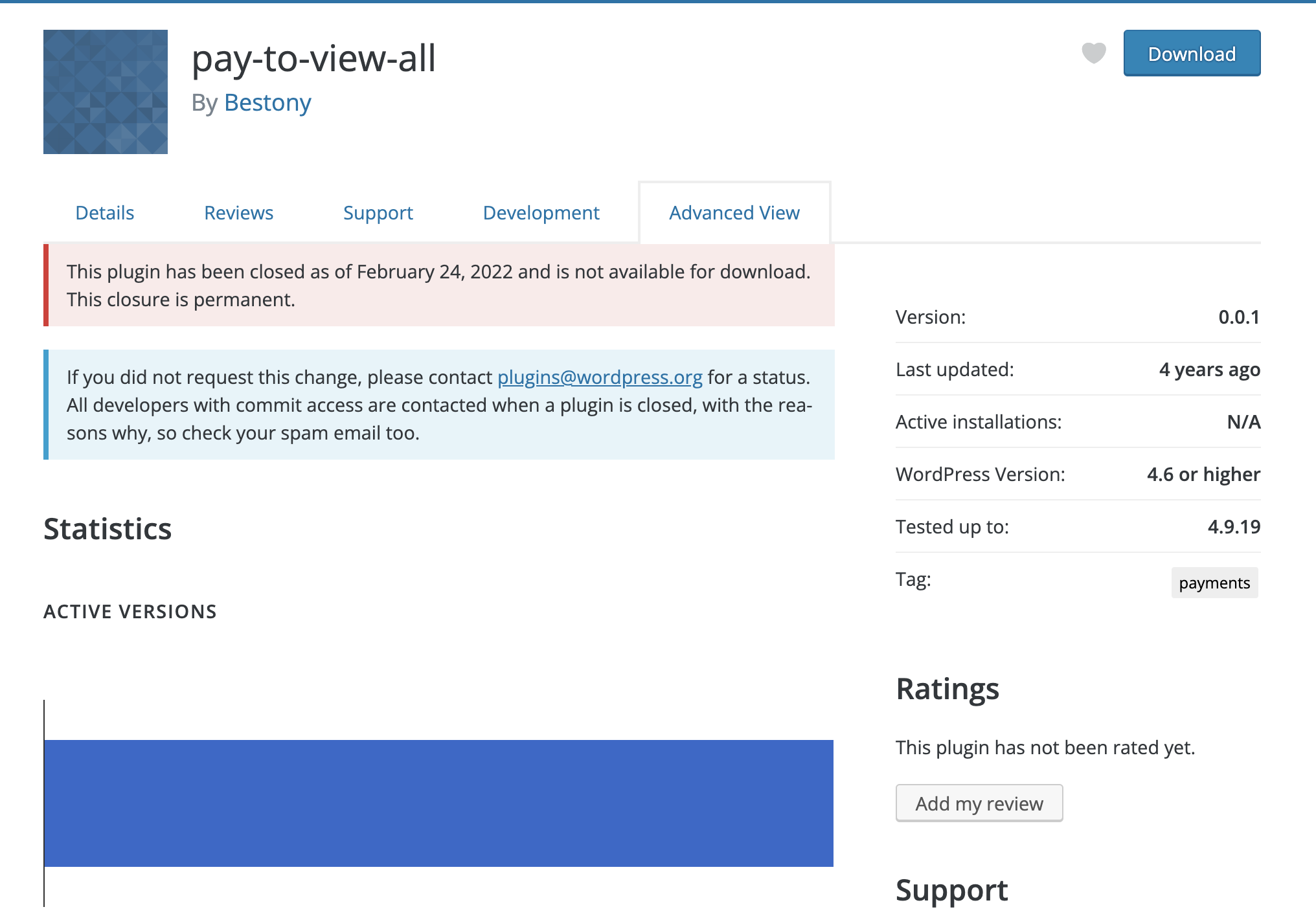Click the Tested up to 4.9.19 row

point(1077,527)
